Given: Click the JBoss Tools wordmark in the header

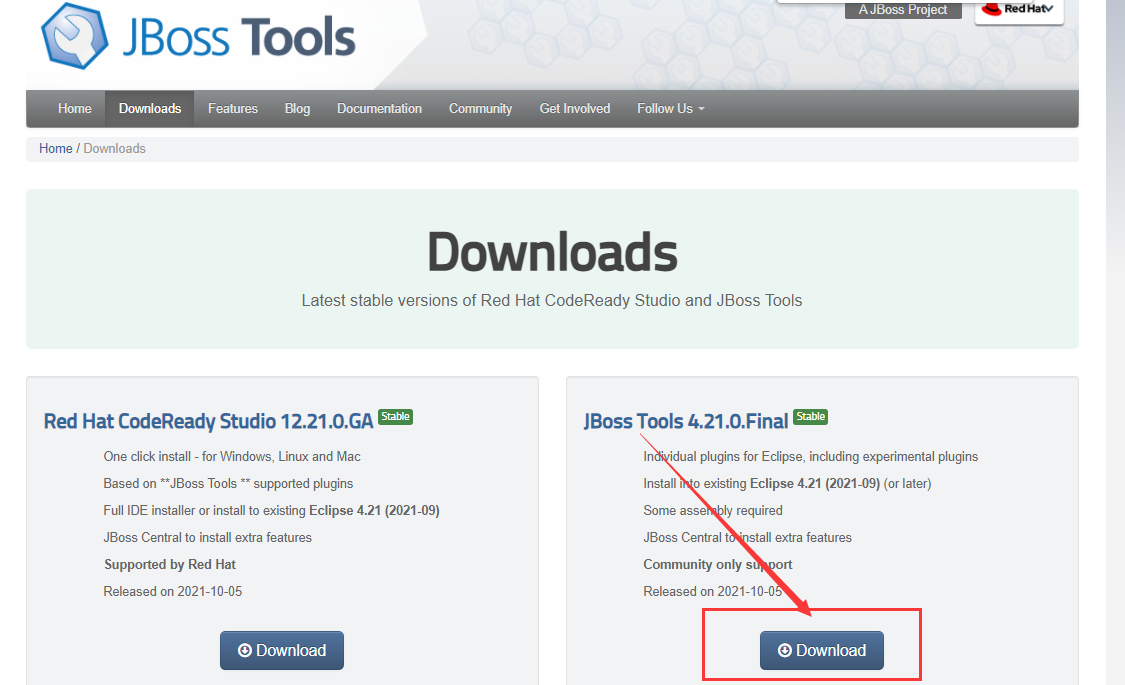Looking at the screenshot, I should 239,37.
